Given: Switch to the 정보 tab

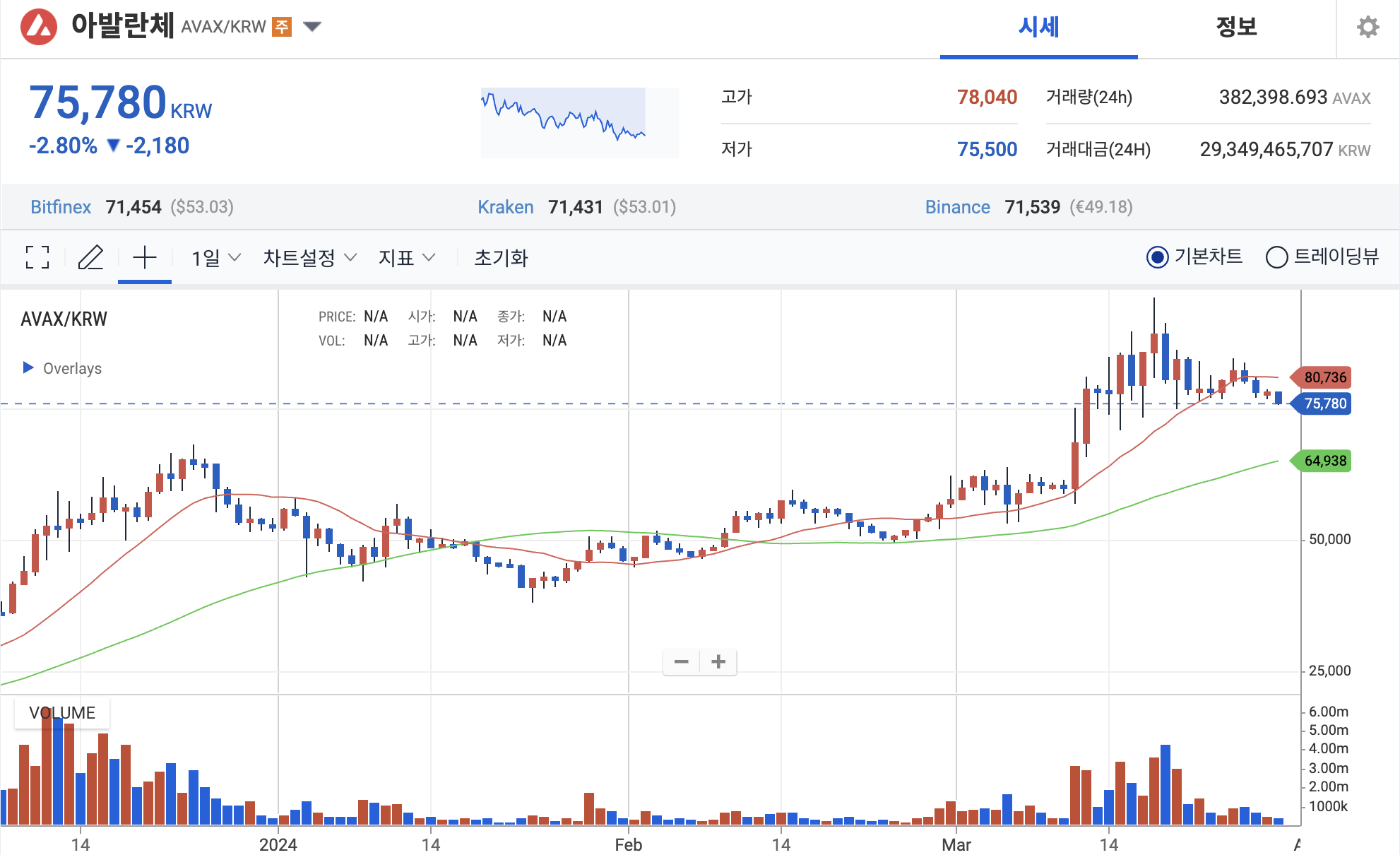Looking at the screenshot, I should click(x=1236, y=28).
